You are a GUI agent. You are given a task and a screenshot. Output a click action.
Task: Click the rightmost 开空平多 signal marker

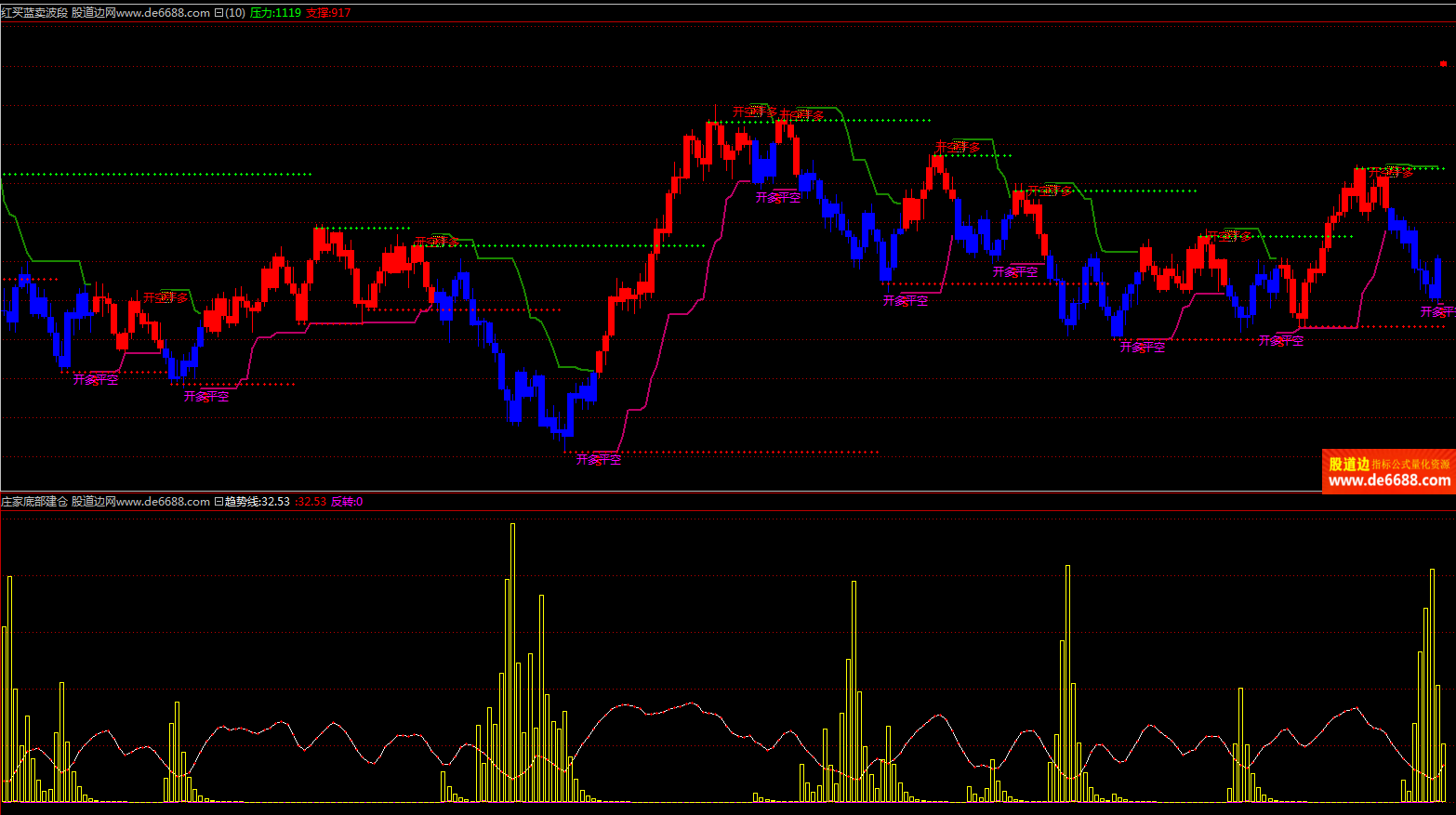1390,172
